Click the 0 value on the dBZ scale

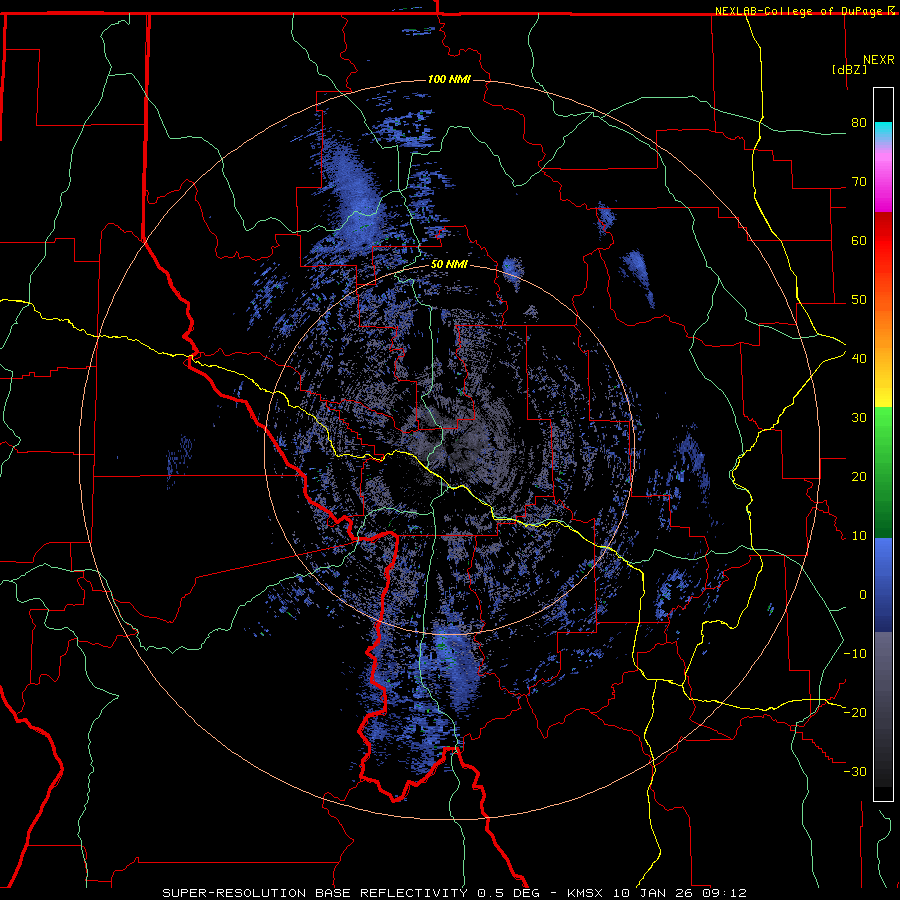point(863,595)
